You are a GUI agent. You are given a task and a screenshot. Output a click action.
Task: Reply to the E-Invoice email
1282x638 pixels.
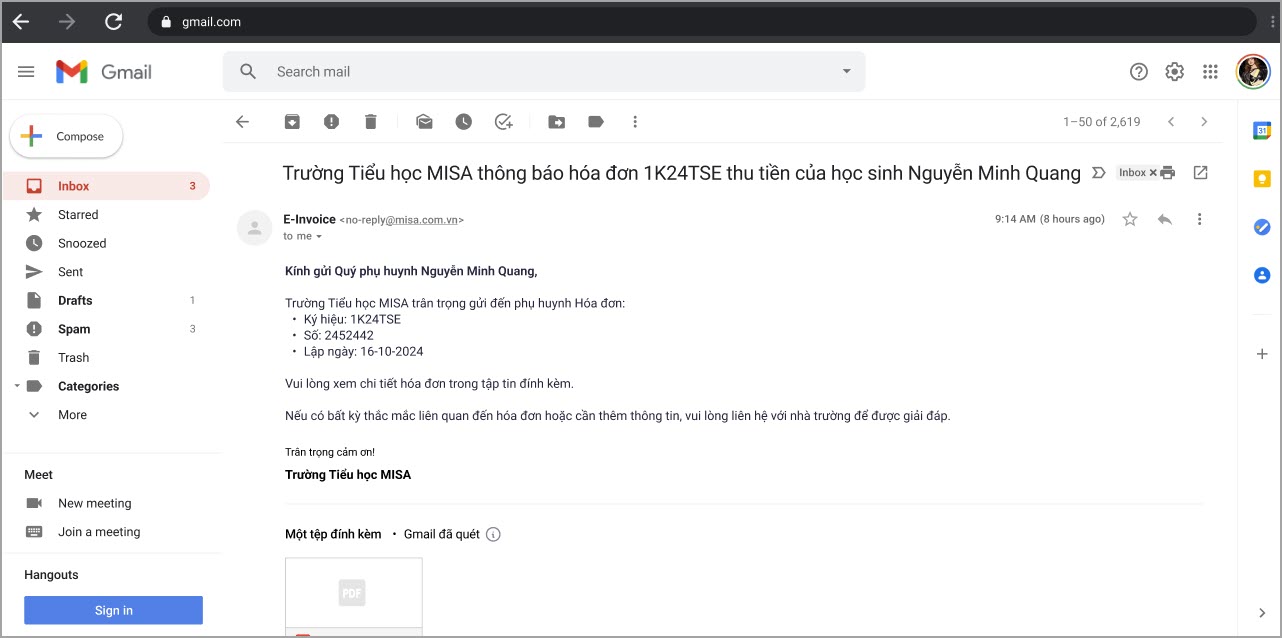pos(1165,219)
